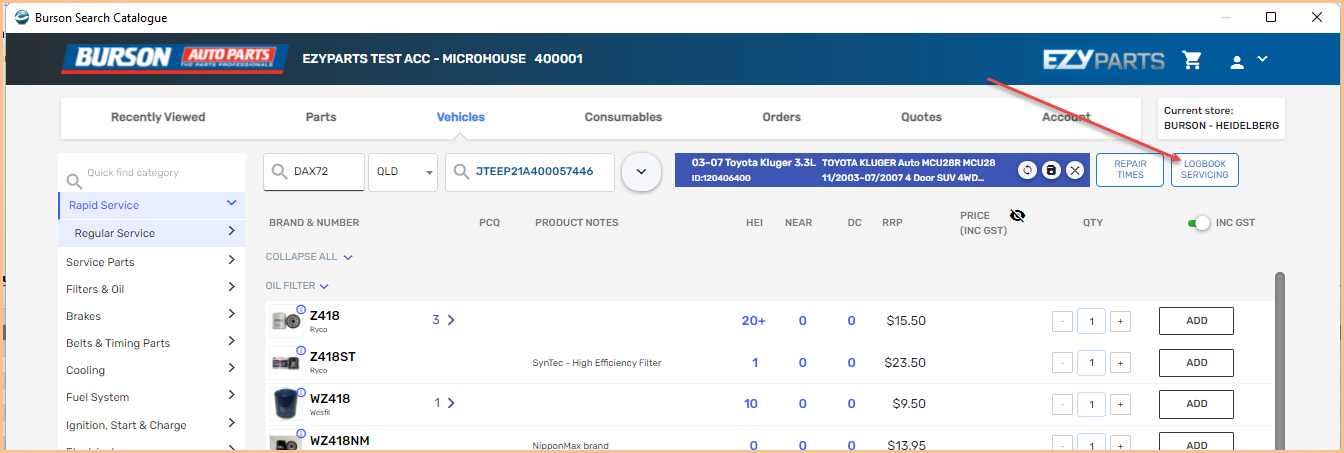1344x453 pixels.
Task: Click the results vertical scrollbar
Action: 1280,360
